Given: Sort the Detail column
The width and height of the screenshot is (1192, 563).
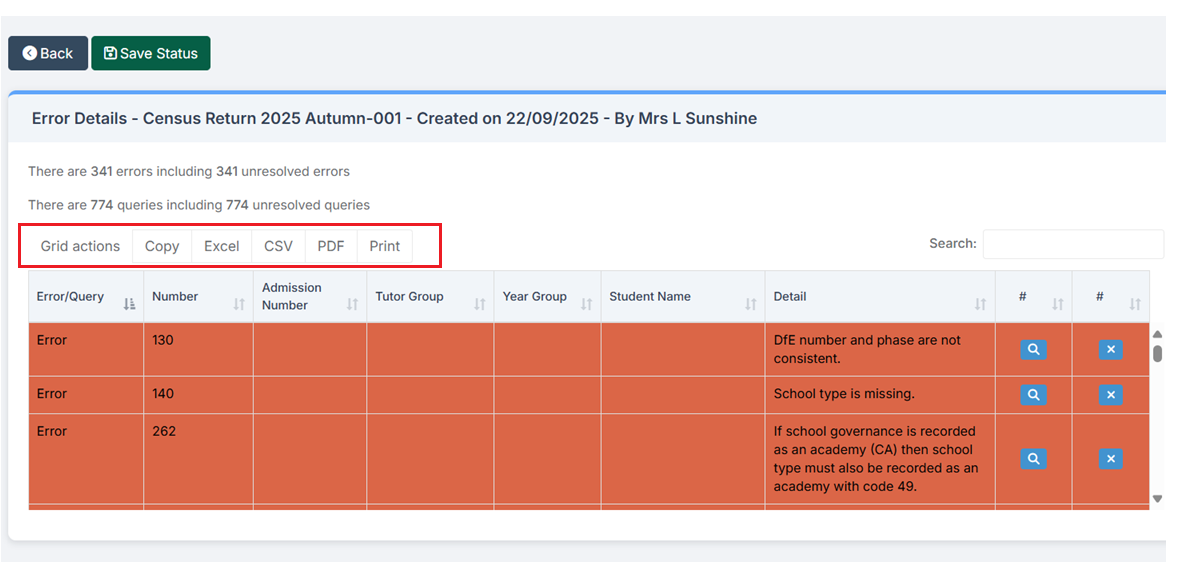Looking at the screenshot, I should pos(980,304).
